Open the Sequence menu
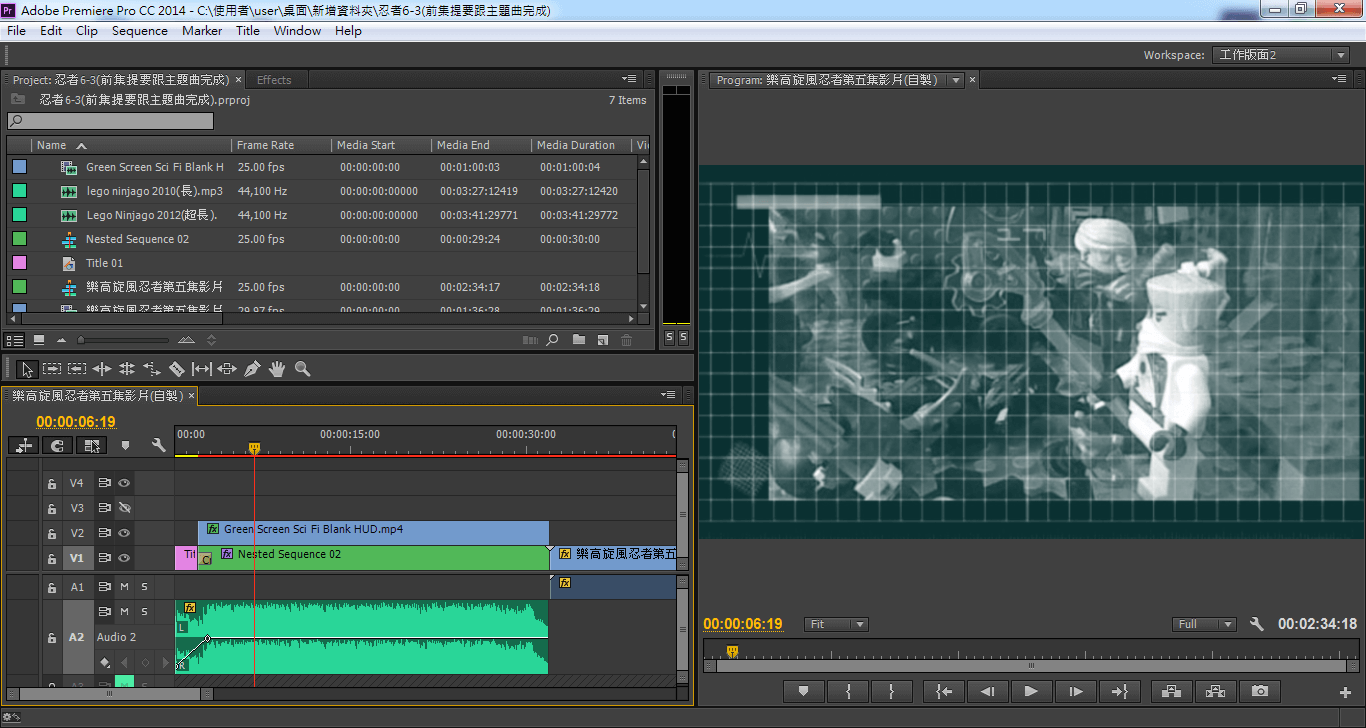Screen dimensions: 1366x728 click(139, 31)
